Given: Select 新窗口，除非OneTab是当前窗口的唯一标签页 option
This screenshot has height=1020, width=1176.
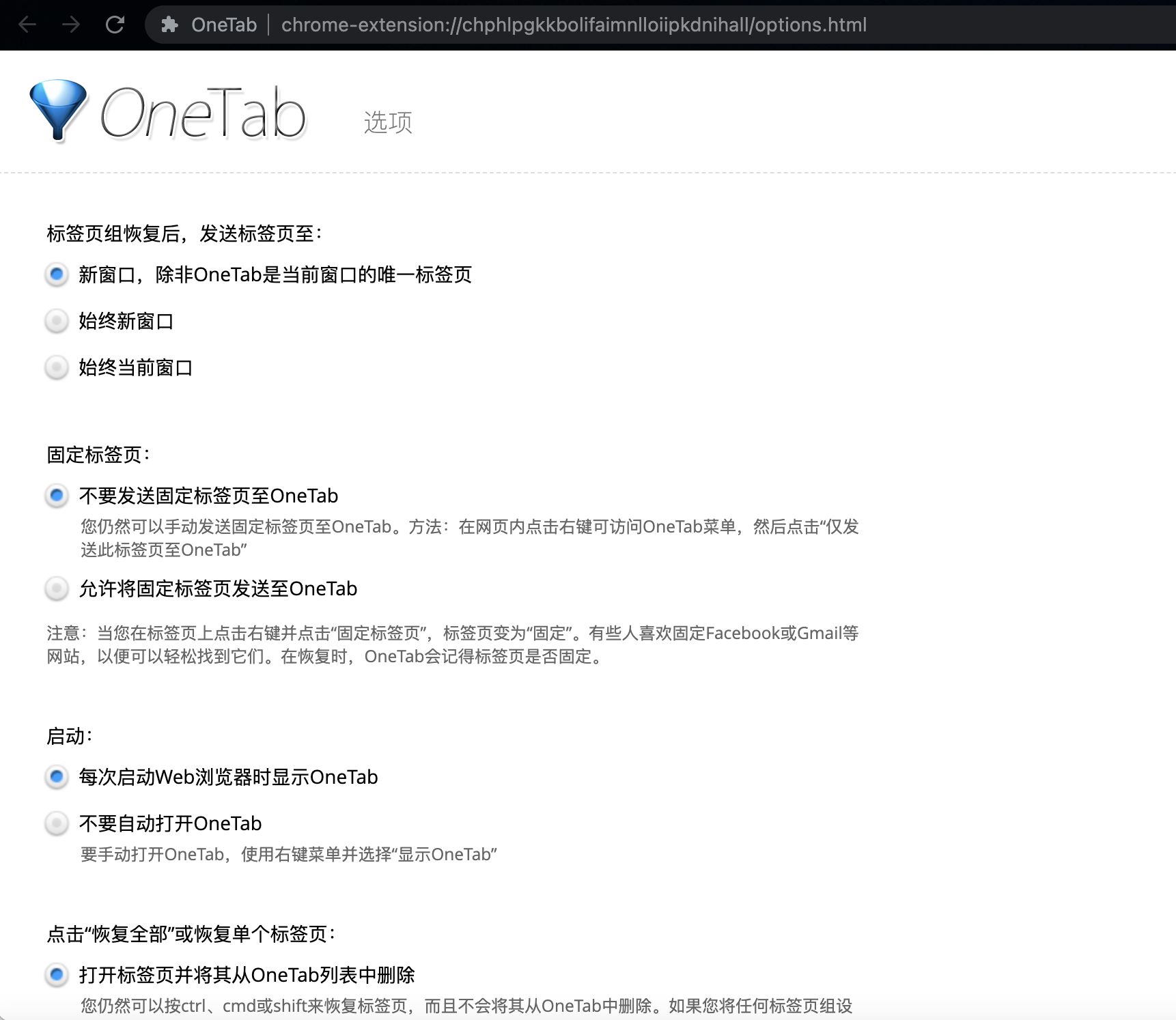Looking at the screenshot, I should (x=57, y=274).
